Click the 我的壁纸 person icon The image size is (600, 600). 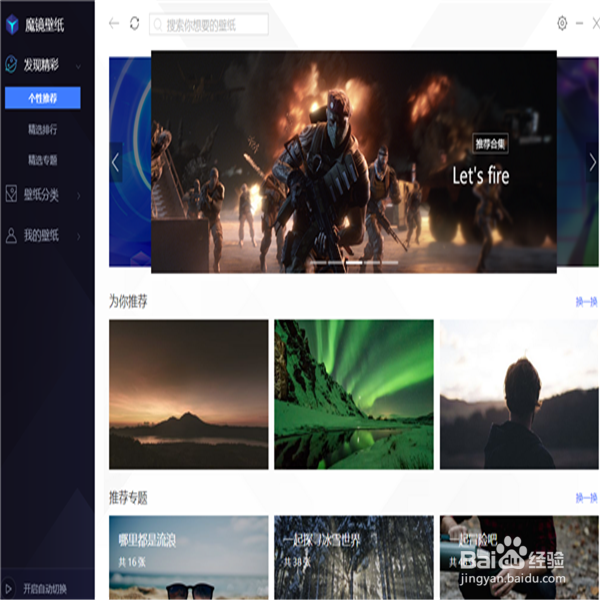[x=11, y=236]
